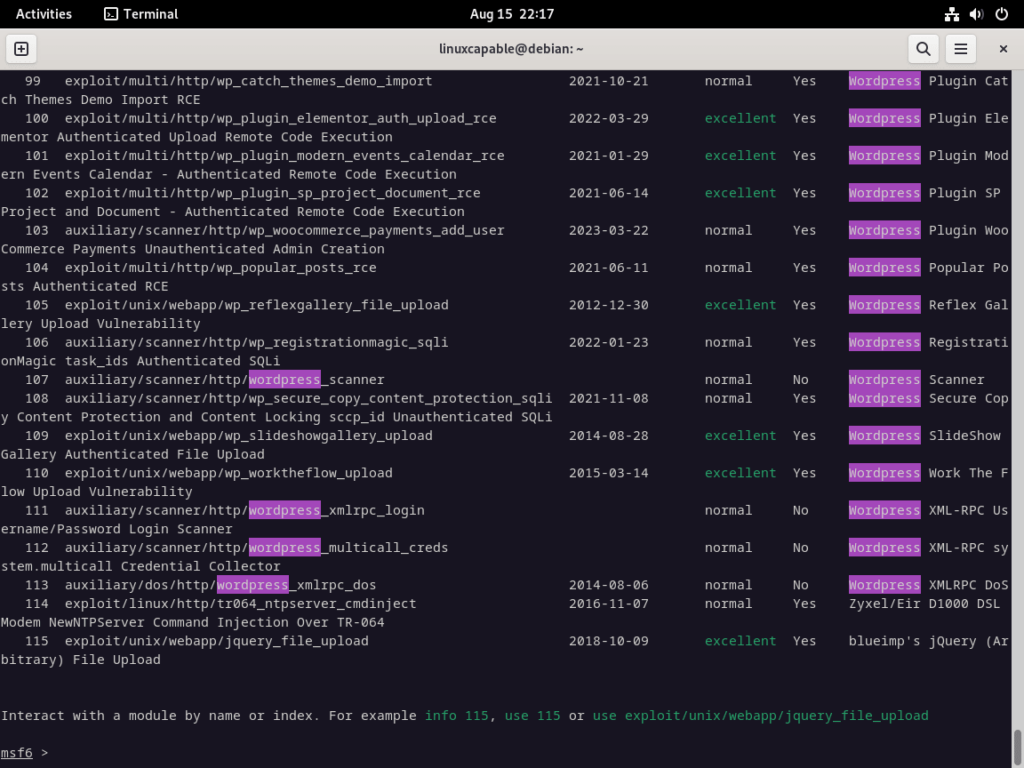Click module path wp_popular_posts_rce
Viewport: 1024px width, 768px height.
point(220,267)
